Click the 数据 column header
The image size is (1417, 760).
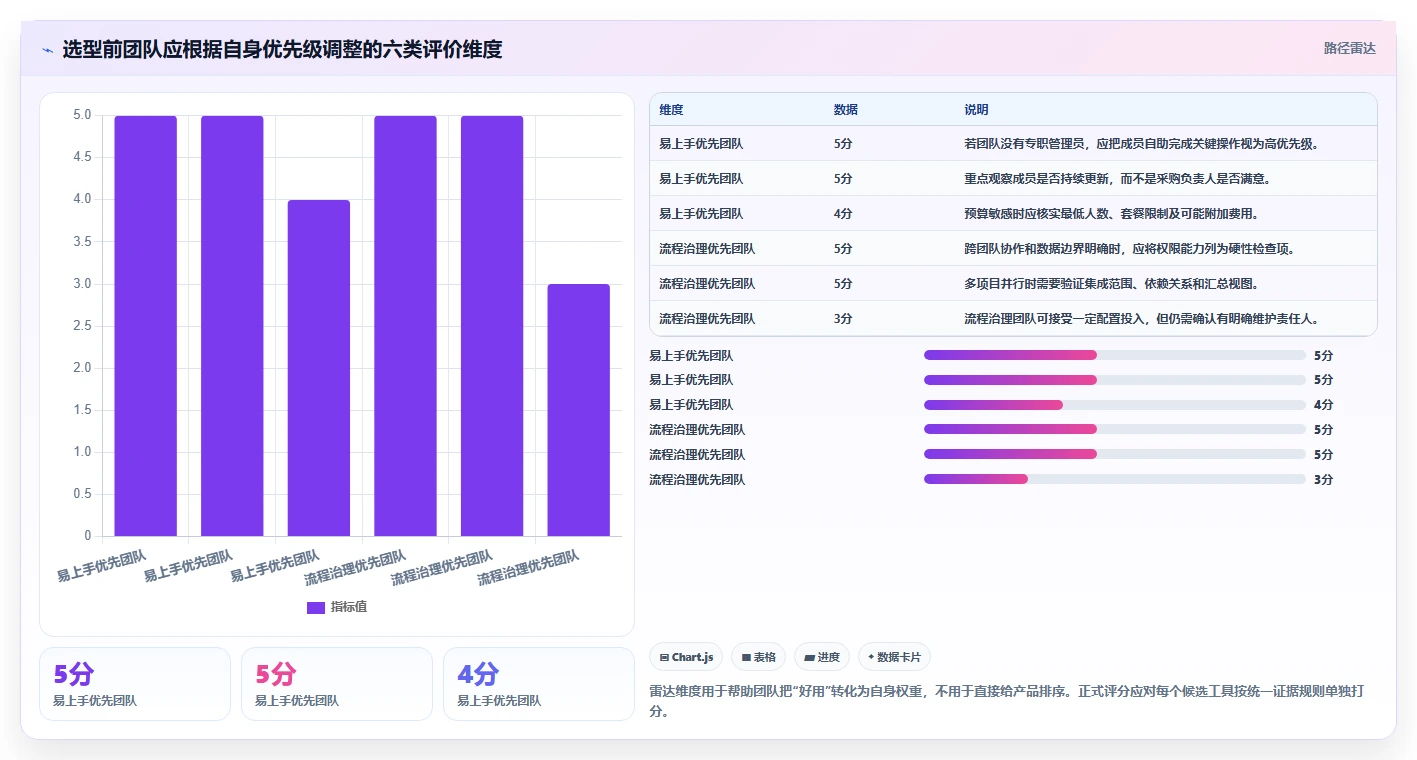click(x=845, y=110)
